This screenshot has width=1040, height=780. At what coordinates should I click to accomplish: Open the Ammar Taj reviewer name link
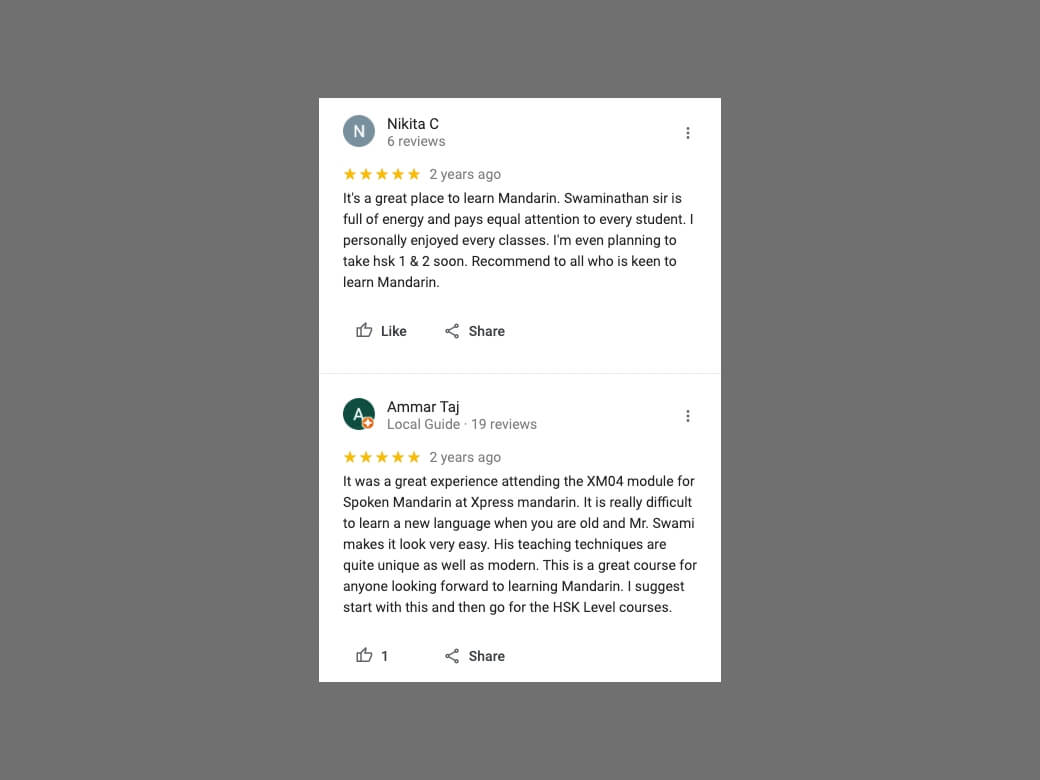(423, 407)
